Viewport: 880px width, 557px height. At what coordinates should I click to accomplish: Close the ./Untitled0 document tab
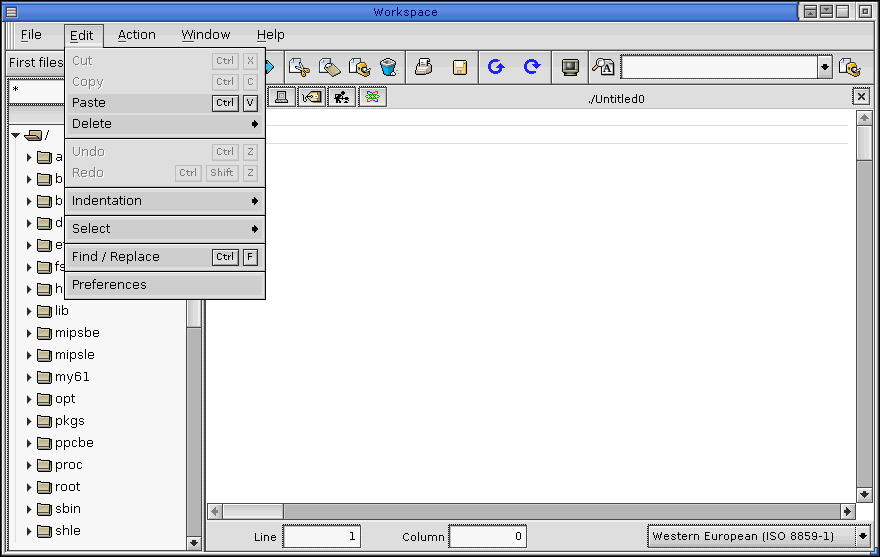pos(861,97)
